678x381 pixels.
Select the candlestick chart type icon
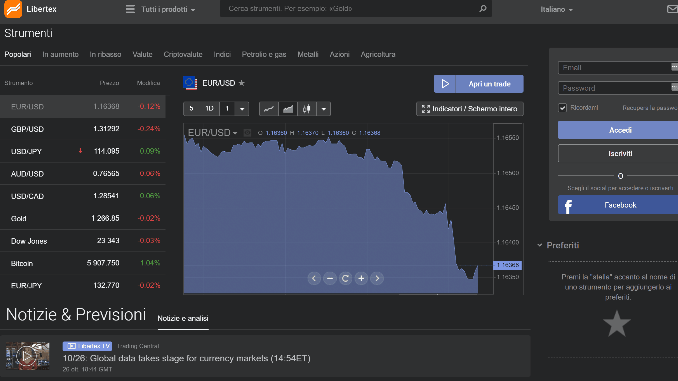tap(307, 109)
